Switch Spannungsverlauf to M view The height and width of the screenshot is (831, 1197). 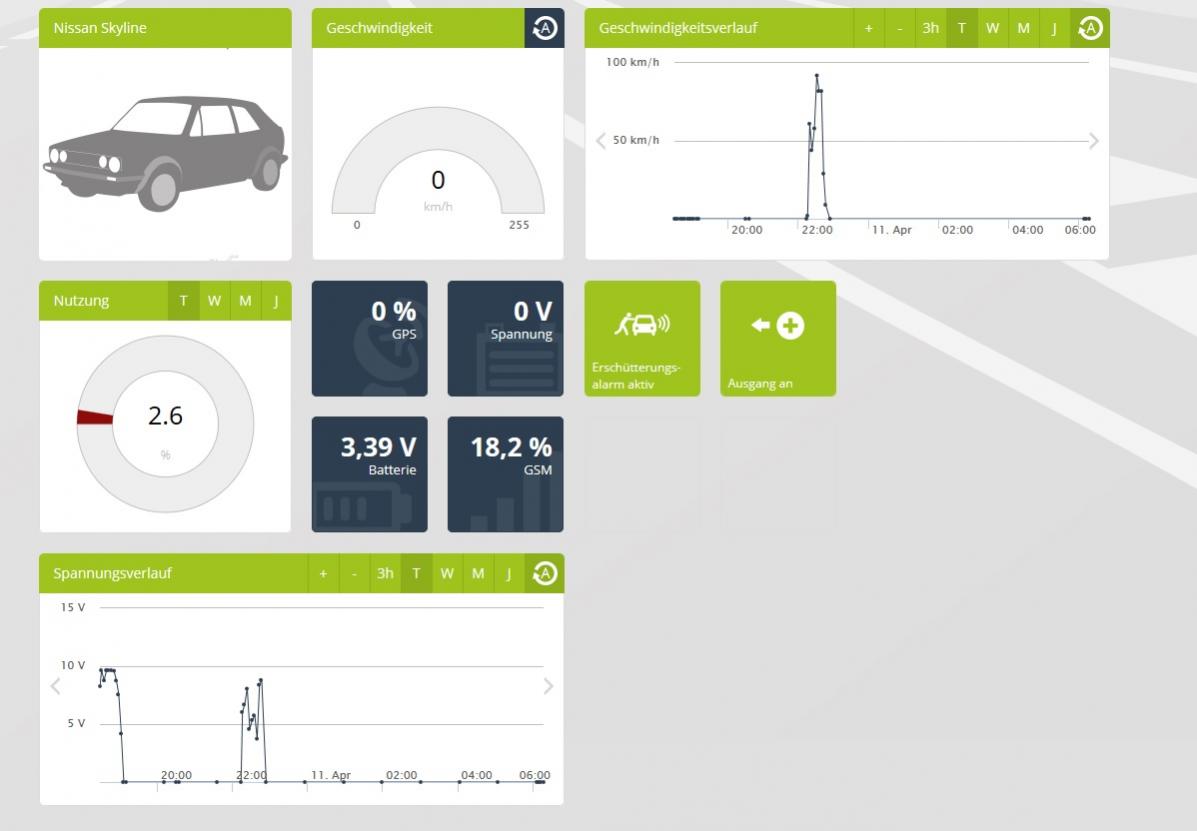click(478, 574)
